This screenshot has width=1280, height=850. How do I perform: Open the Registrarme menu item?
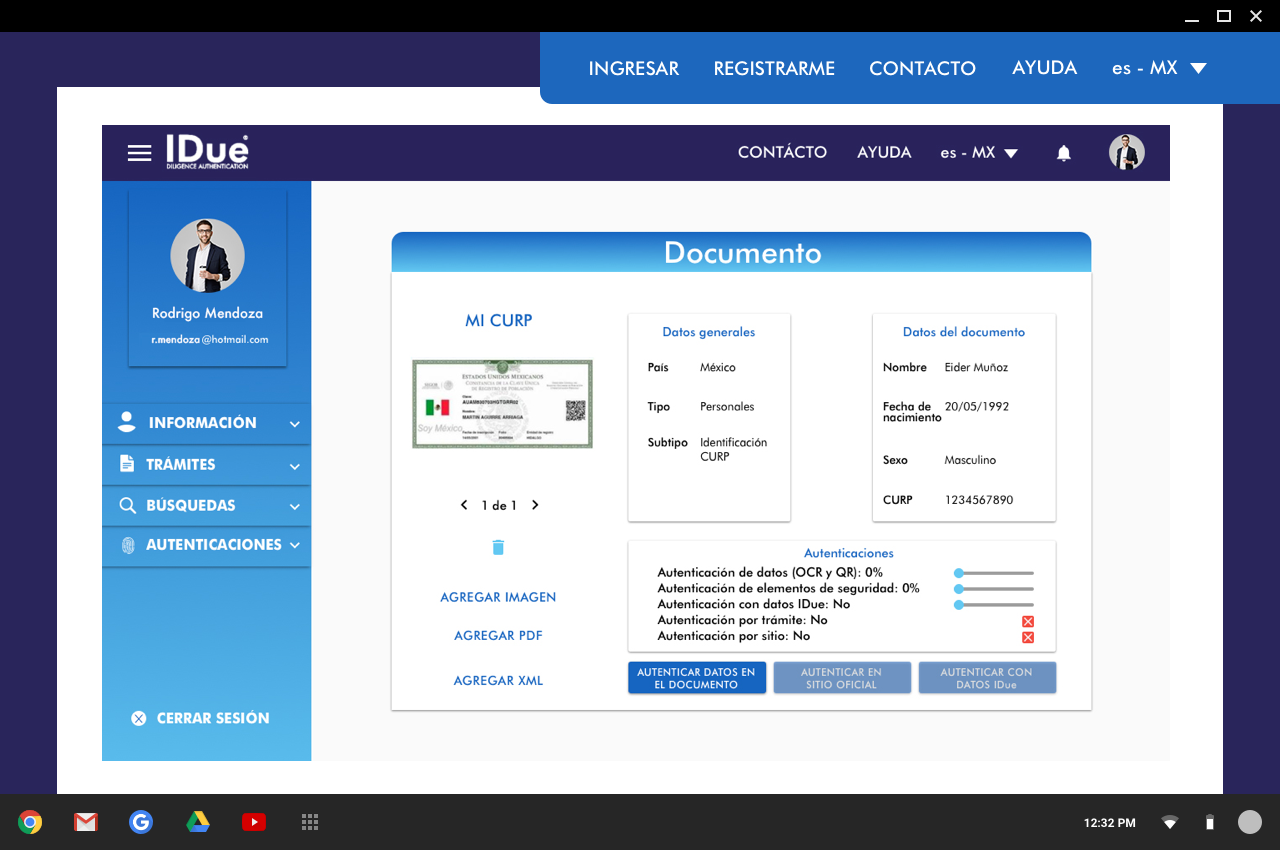tap(774, 68)
